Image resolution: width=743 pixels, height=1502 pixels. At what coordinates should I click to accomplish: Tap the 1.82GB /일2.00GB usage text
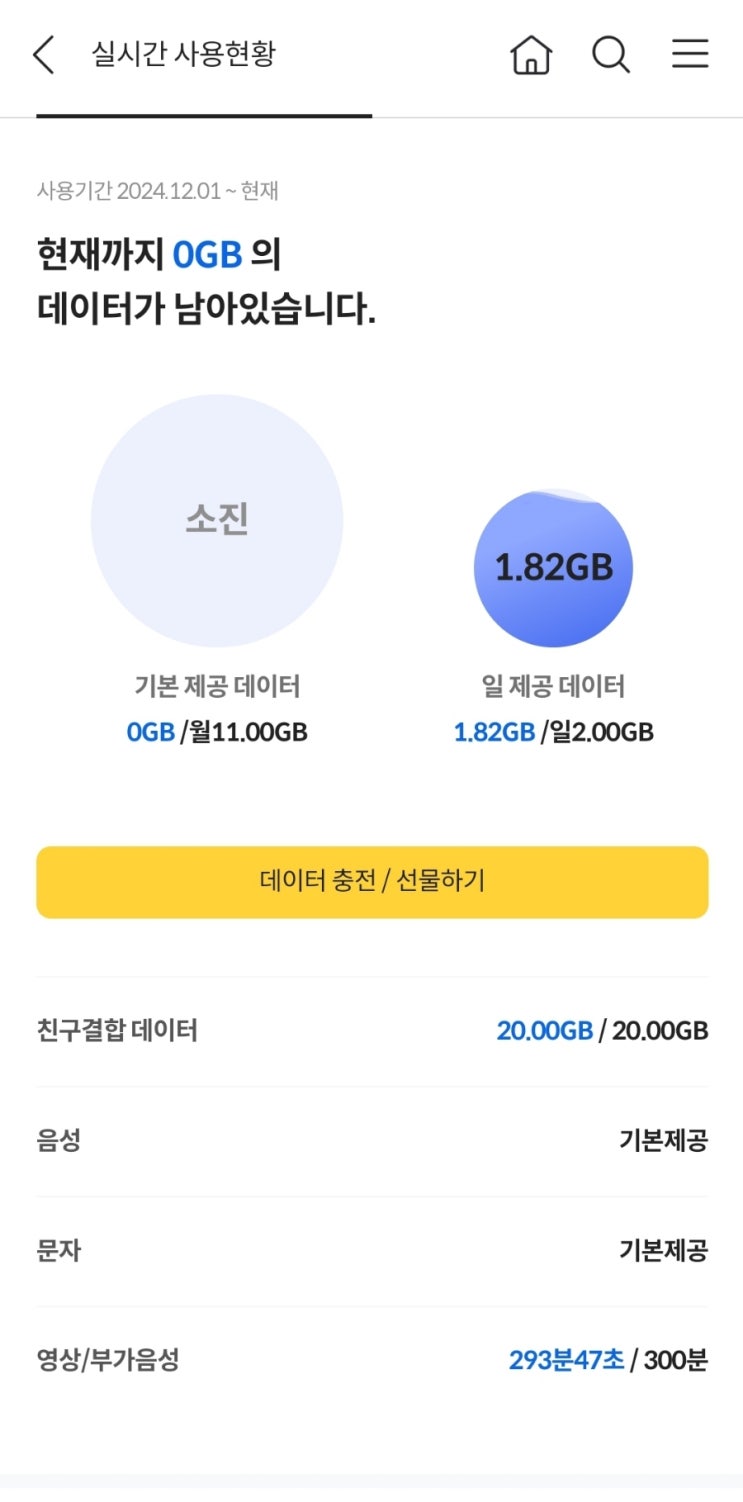[553, 733]
